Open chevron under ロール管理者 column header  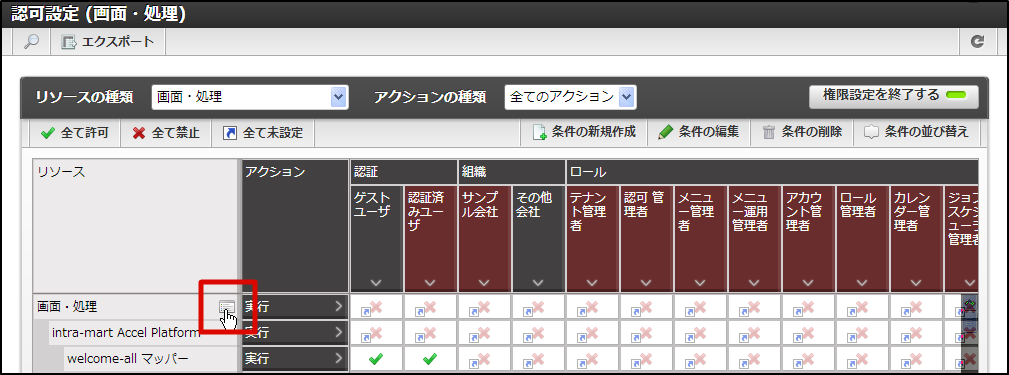(863, 282)
